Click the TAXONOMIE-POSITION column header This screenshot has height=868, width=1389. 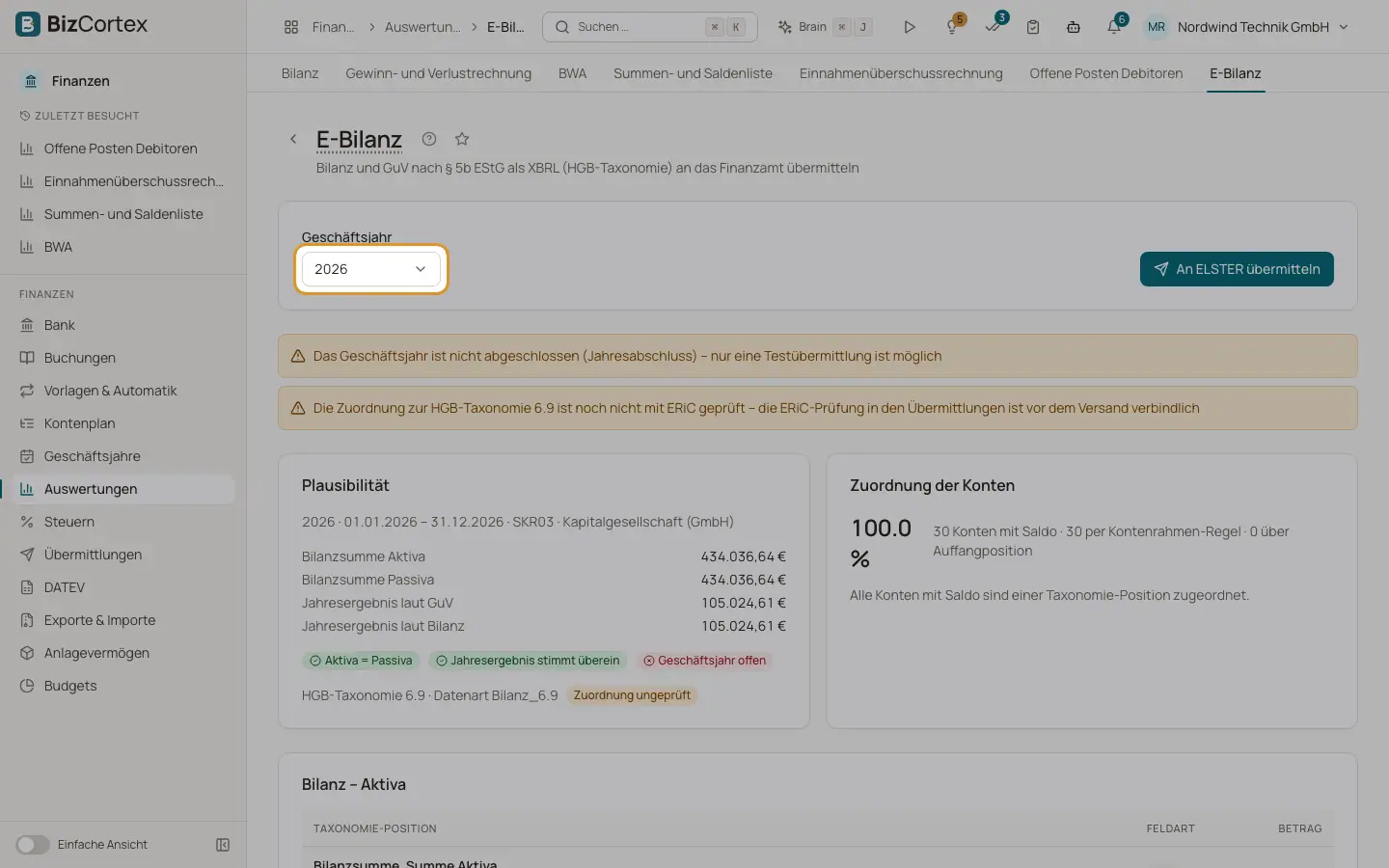tap(375, 828)
